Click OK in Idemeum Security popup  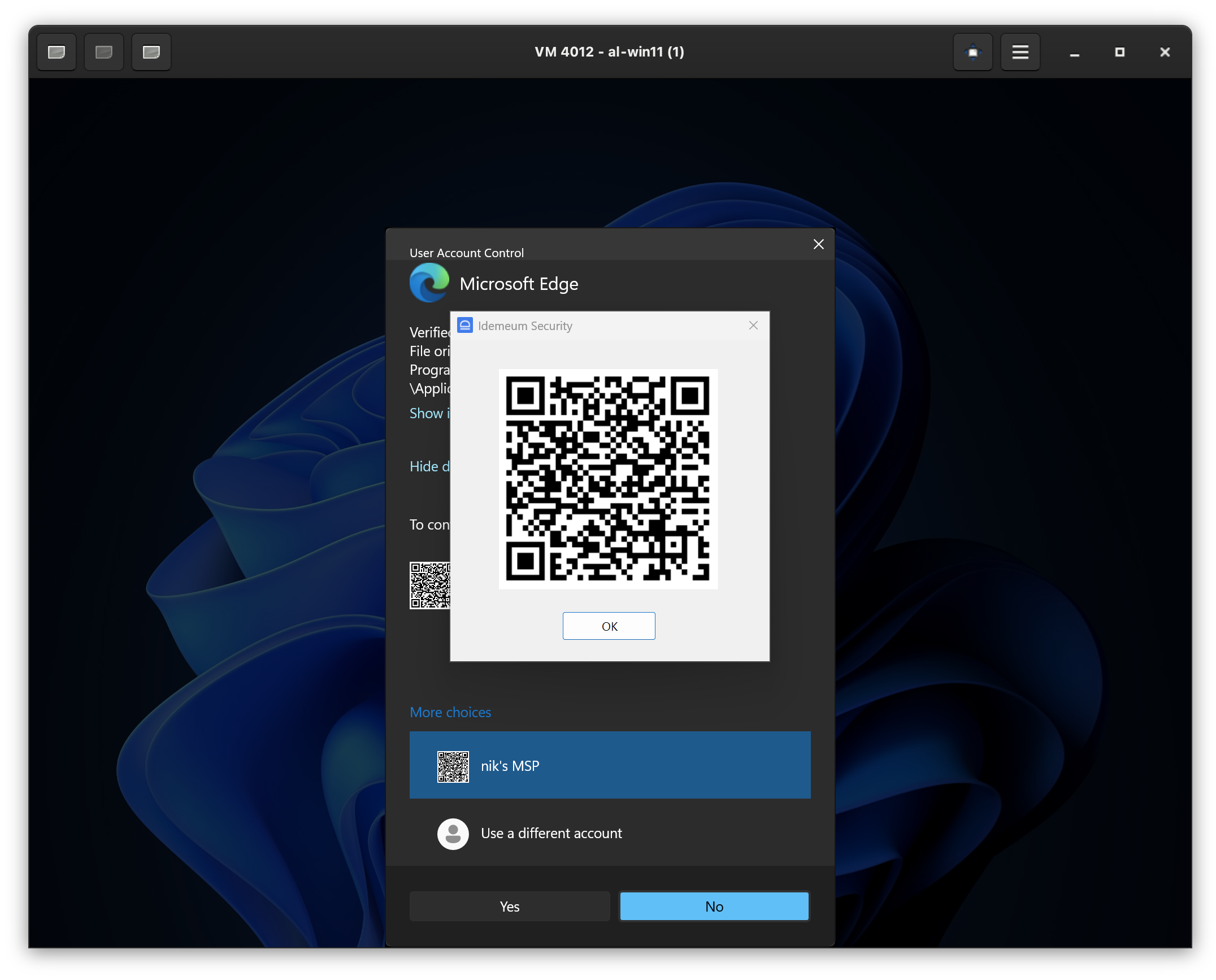click(x=609, y=626)
